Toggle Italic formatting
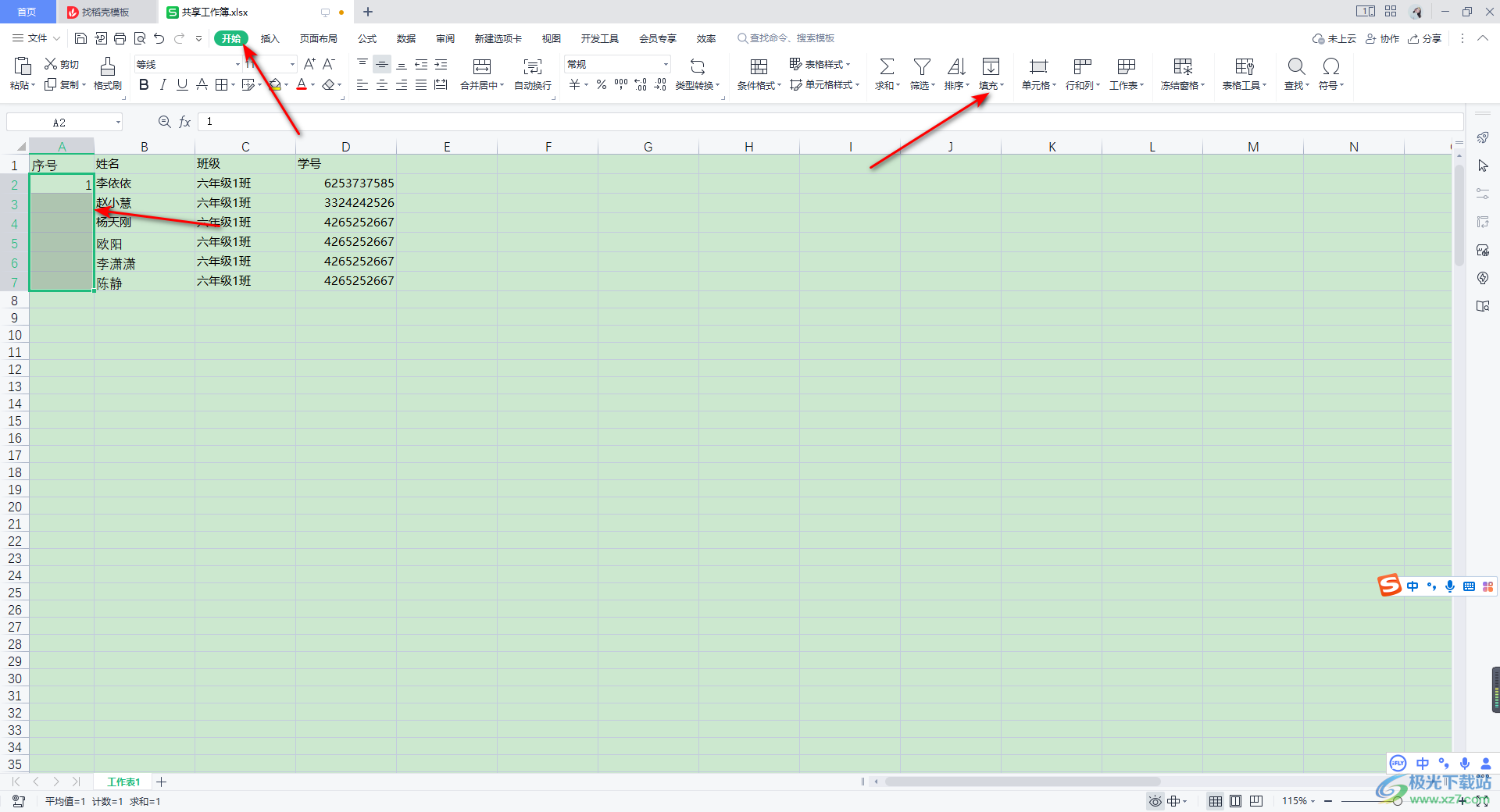Screen dimensions: 1500x812 pyautogui.click(x=162, y=84)
